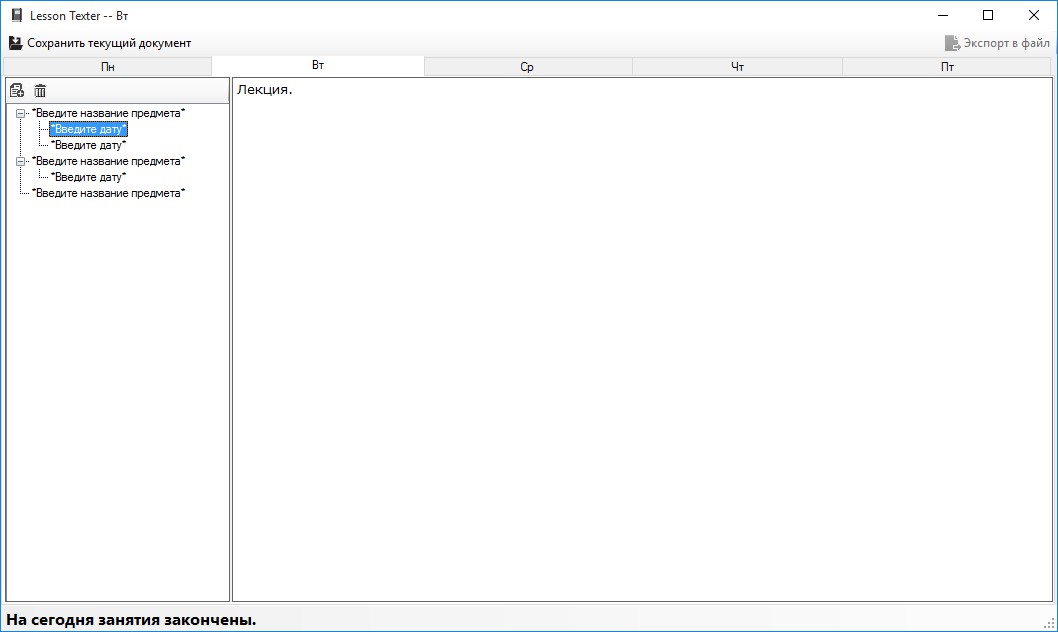Click the Lesson Texter app icon
This screenshot has height=632, width=1058.
pos(17,15)
